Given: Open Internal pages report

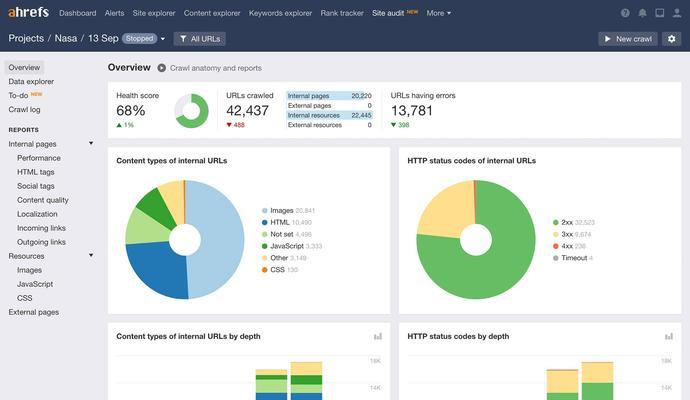Looking at the screenshot, I should click(32, 144).
